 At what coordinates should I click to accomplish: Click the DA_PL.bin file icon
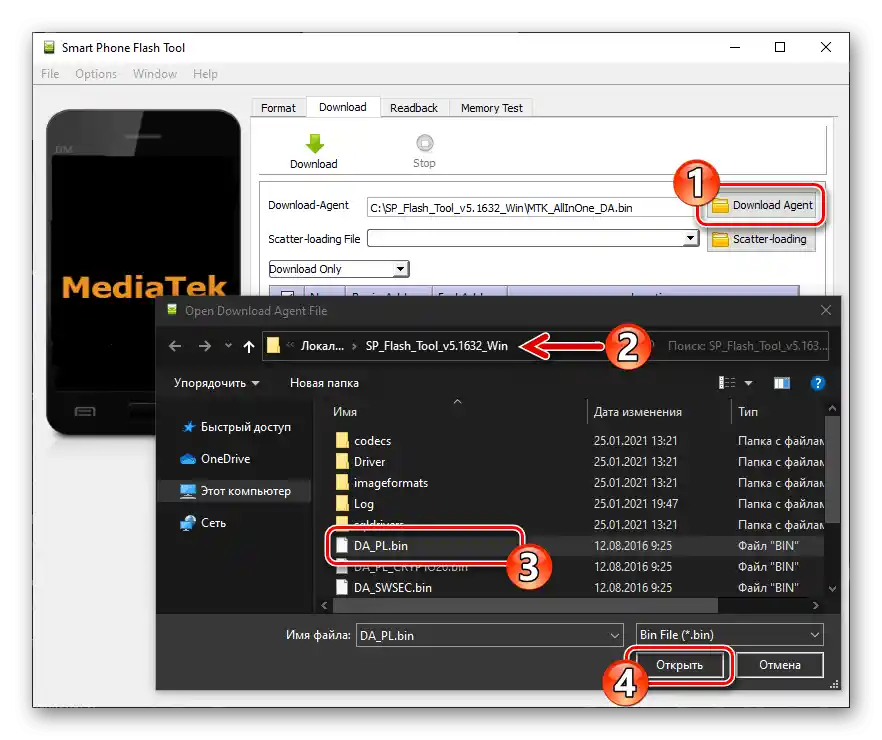point(341,545)
